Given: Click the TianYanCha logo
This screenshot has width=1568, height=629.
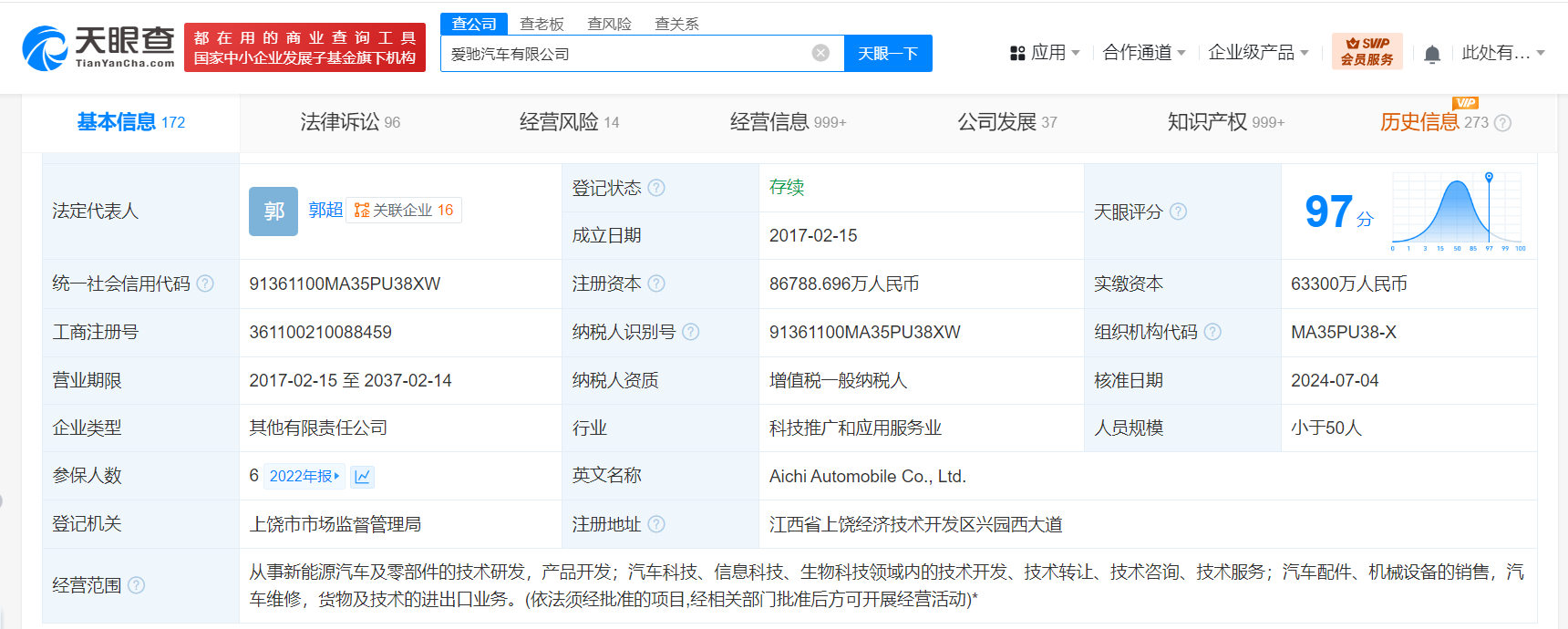Looking at the screenshot, I should point(98,47).
